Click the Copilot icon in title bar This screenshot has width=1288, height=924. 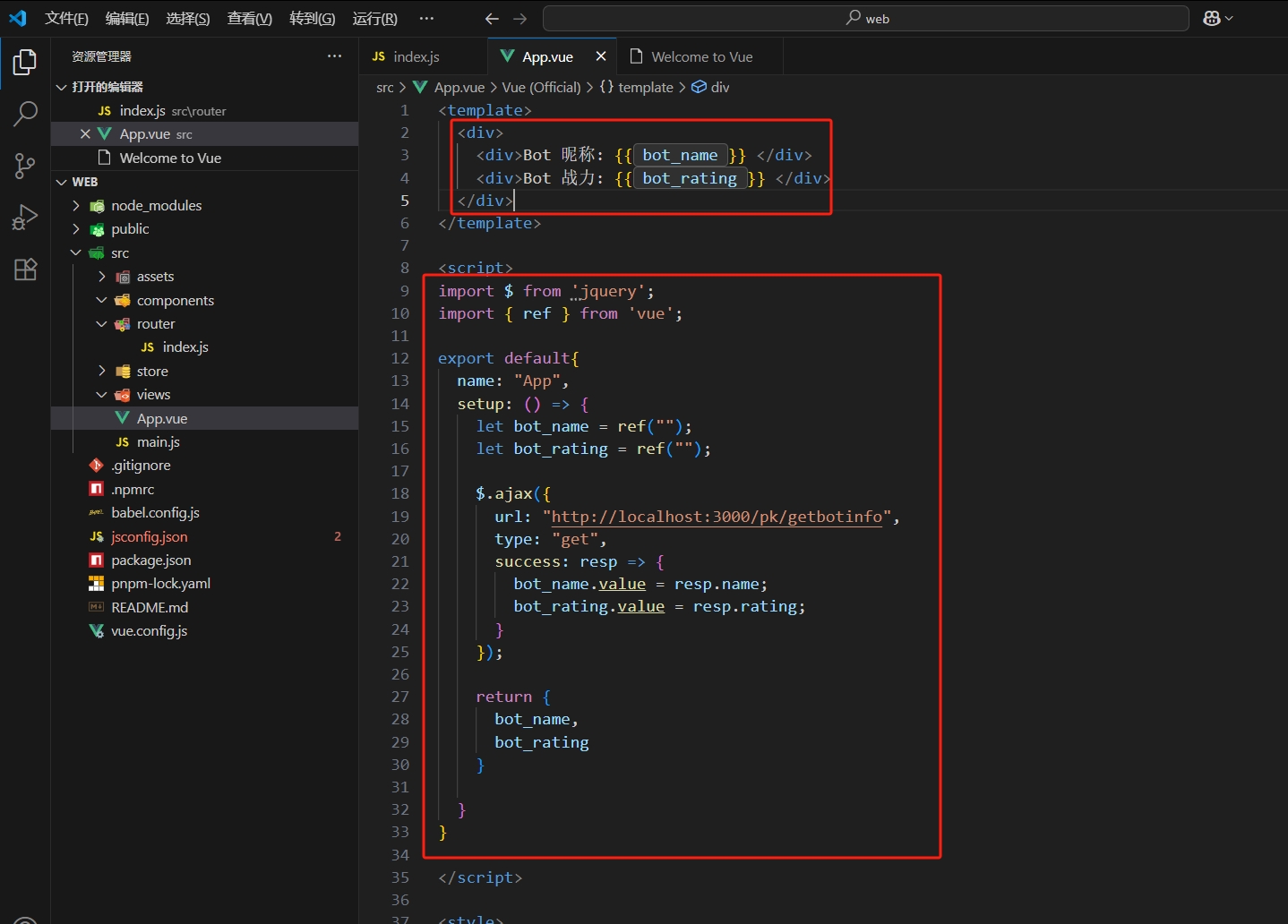pos(1212,19)
